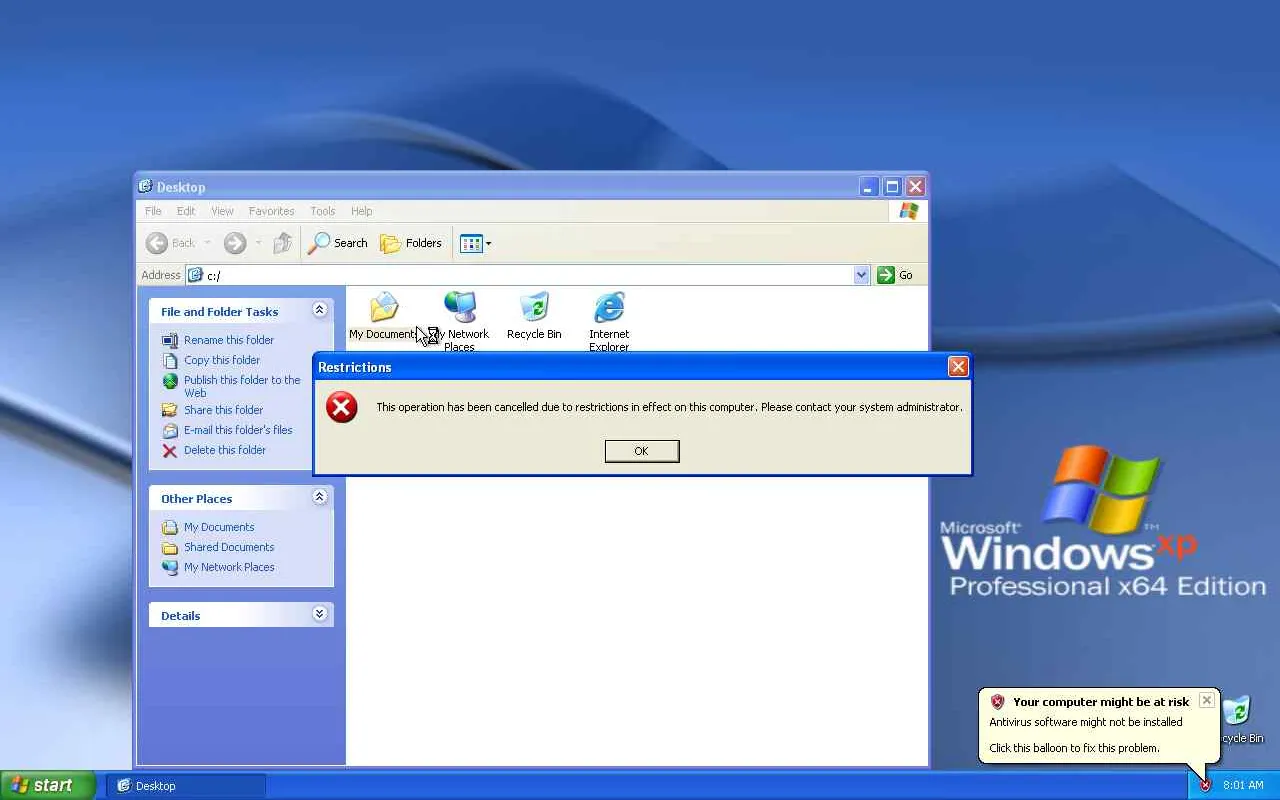Click the Back toolbar button
Viewport: 1280px width, 800px height.
[171, 243]
